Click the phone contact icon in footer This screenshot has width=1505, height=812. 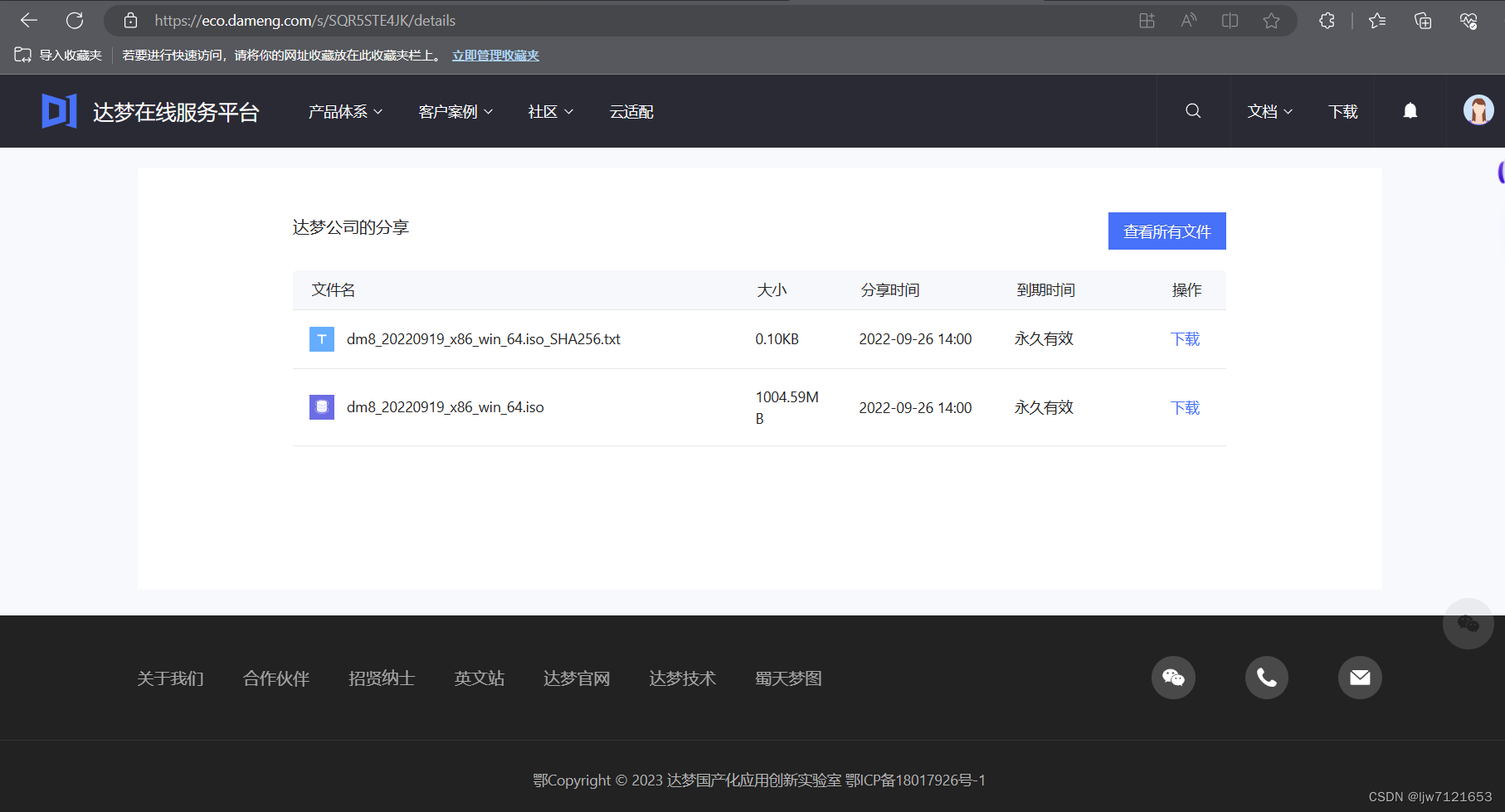1266,678
